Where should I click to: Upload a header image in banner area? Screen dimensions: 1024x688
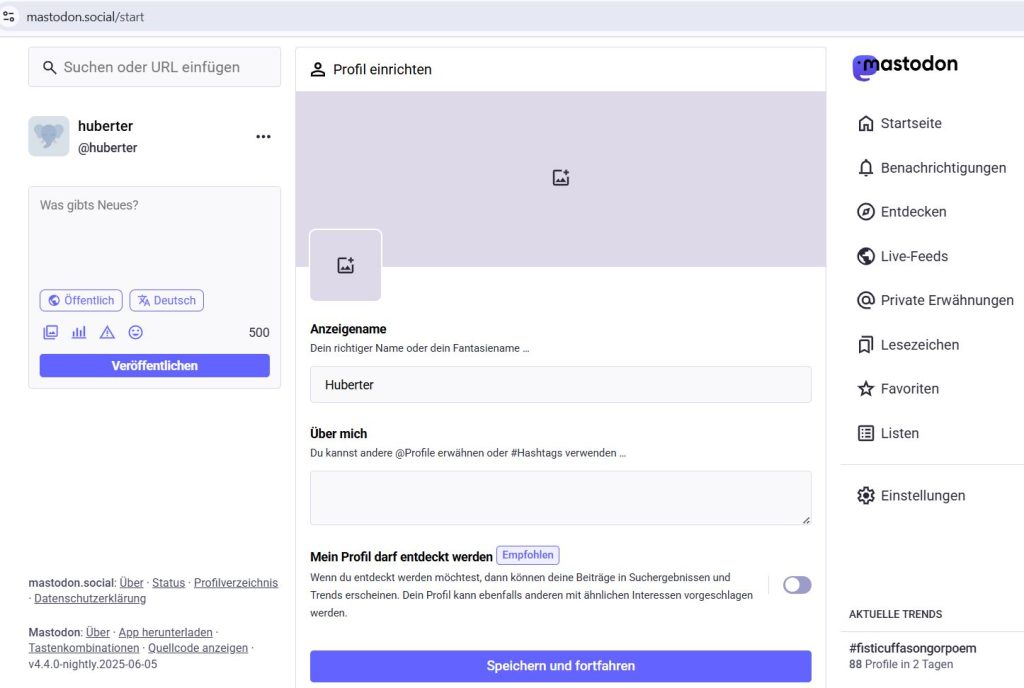(560, 178)
